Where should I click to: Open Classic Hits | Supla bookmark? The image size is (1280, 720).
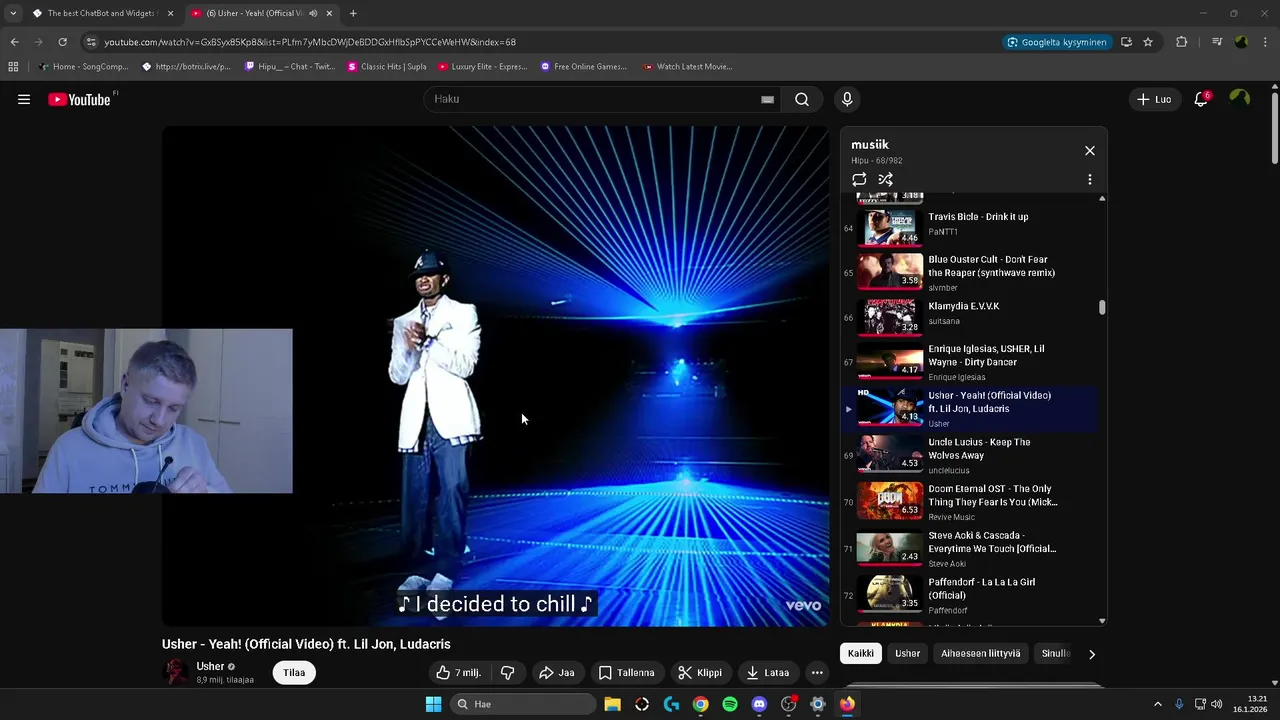[387, 67]
